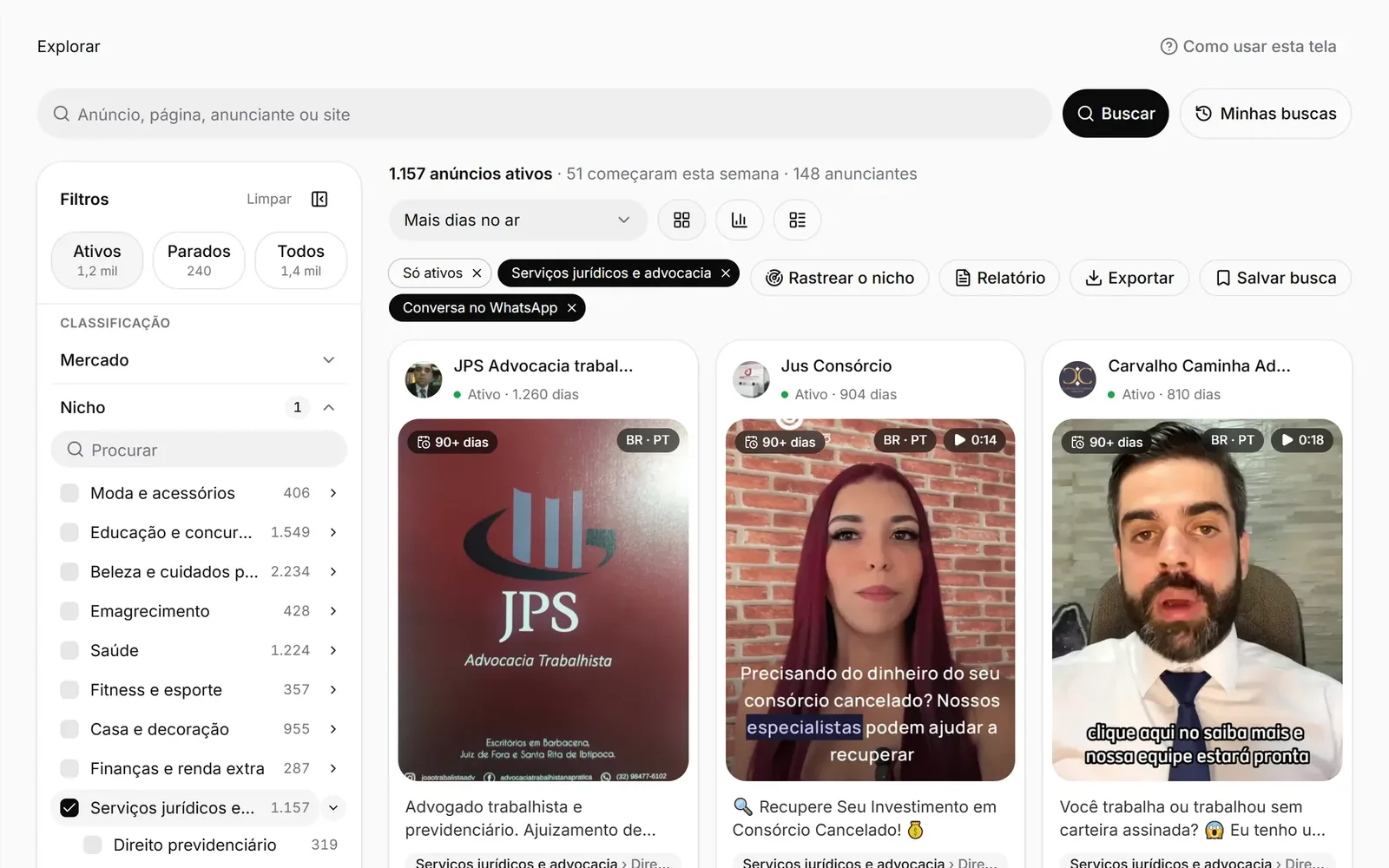The image size is (1389, 868).
Task: Uncheck Serviços jurídicos niche checkbox
Action: [69, 808]
